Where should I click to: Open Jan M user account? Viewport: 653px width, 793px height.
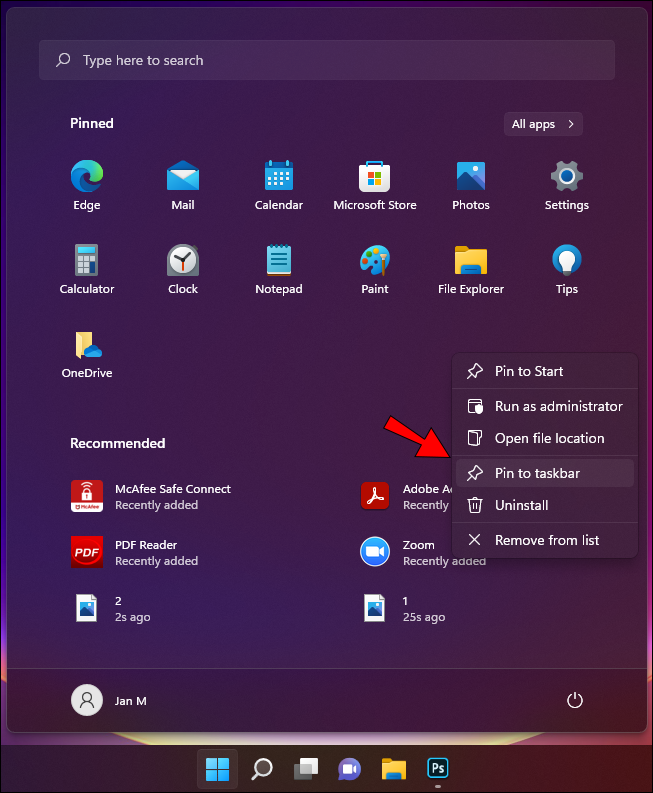tap(109, 700)
